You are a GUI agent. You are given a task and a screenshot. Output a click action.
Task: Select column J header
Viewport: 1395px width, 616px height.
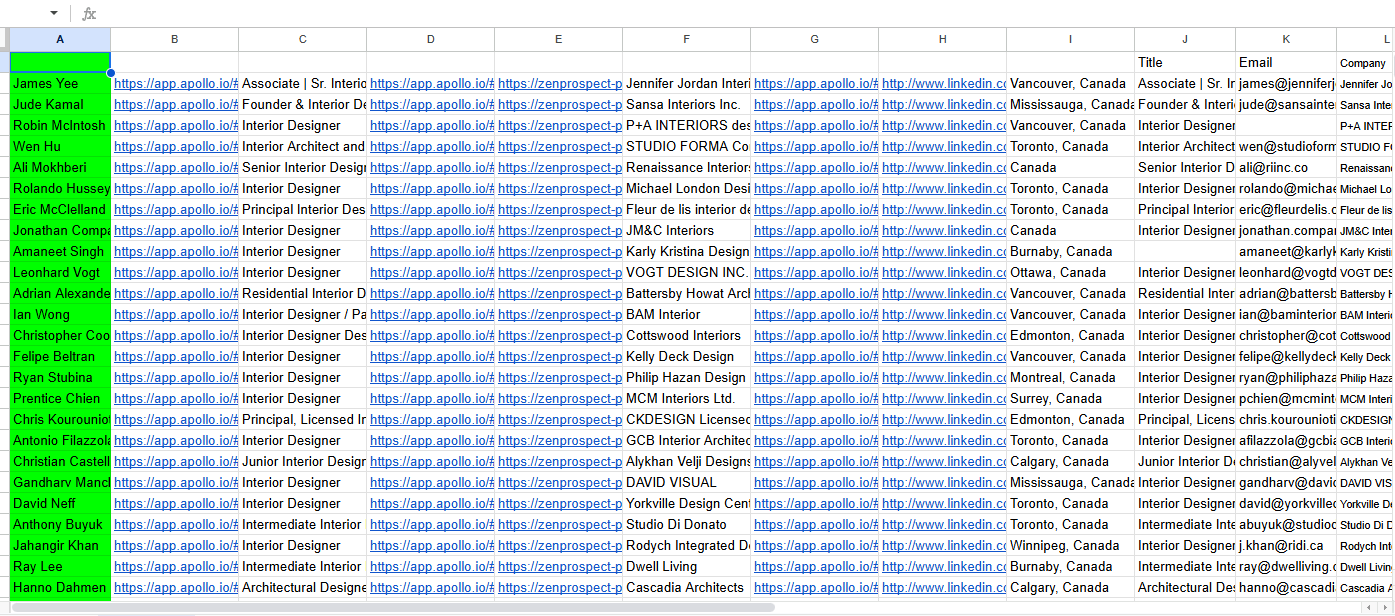(1185, 39)
